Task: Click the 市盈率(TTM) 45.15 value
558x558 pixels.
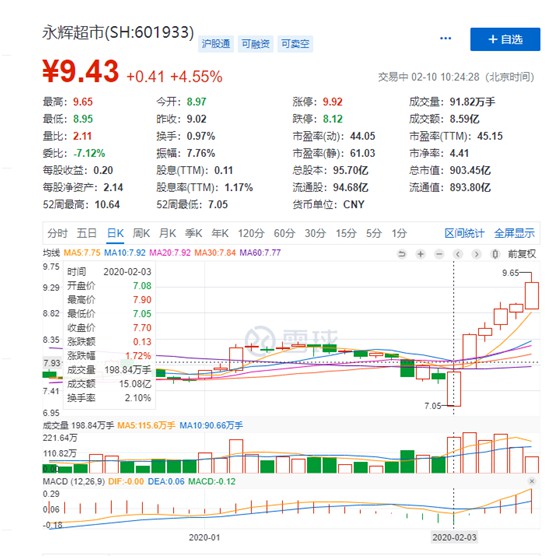Action: [490, 136]
